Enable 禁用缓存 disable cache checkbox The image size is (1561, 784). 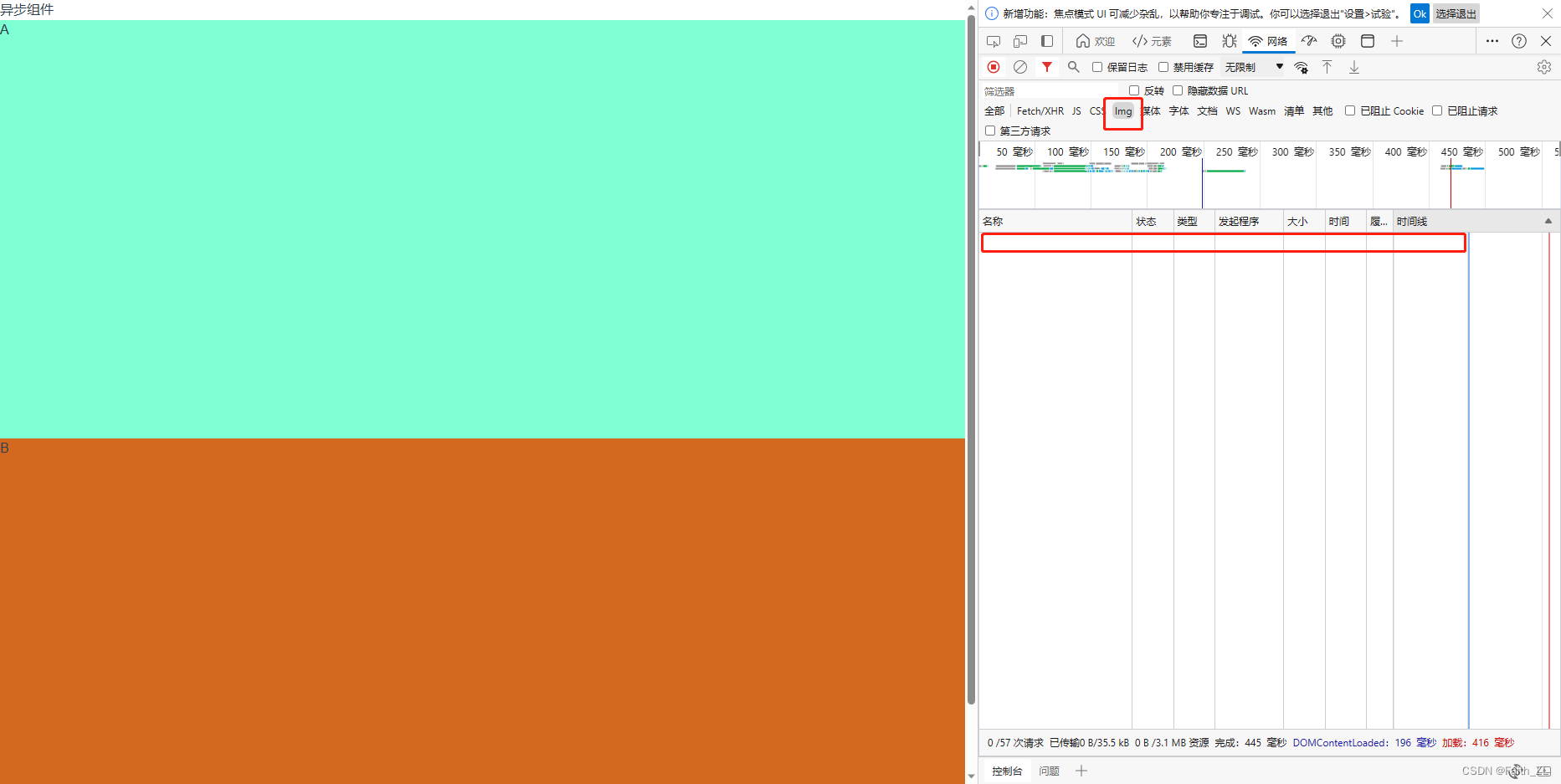(1163, 67)
